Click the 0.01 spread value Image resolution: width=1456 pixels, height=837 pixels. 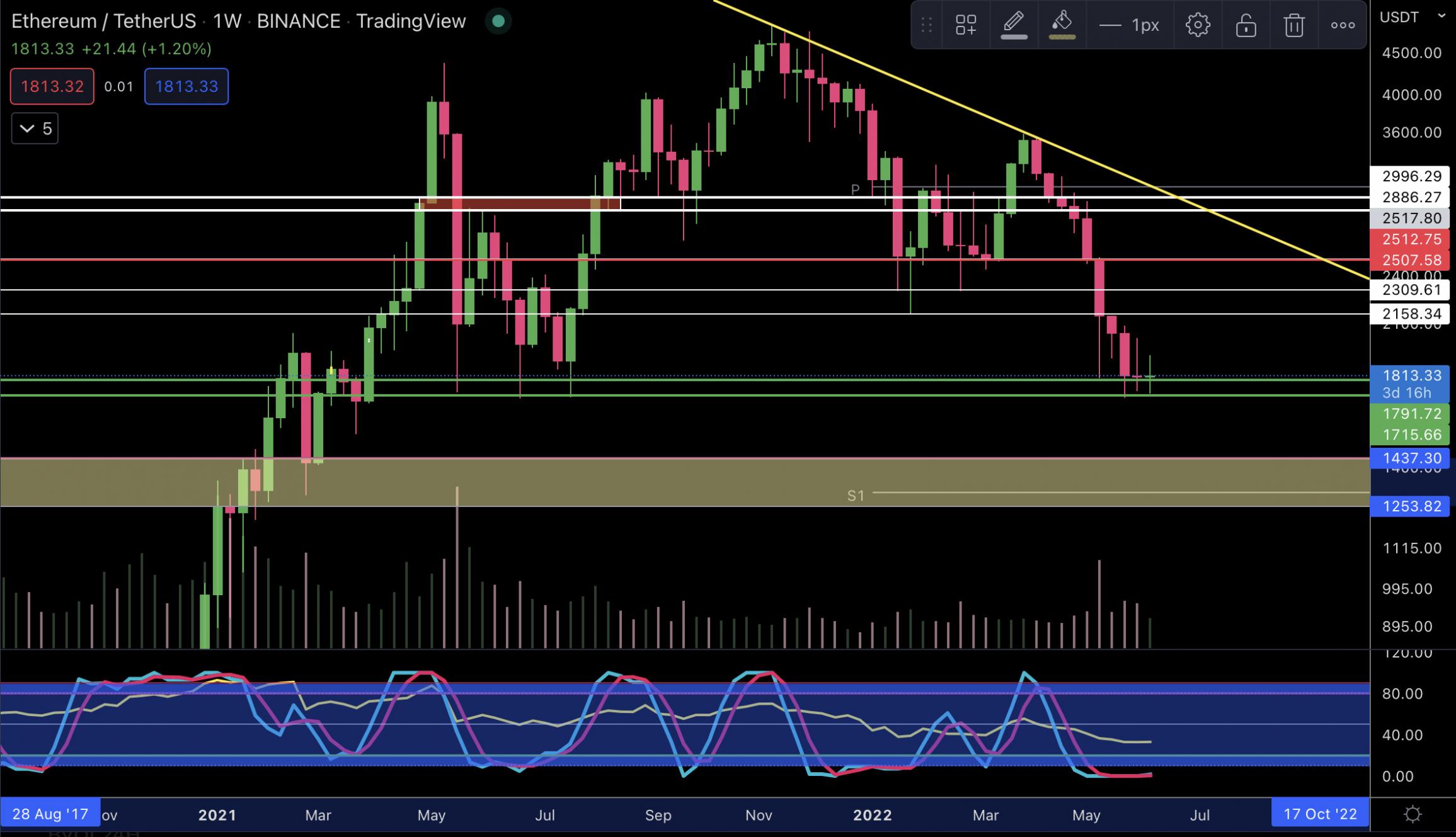point(118,87)
